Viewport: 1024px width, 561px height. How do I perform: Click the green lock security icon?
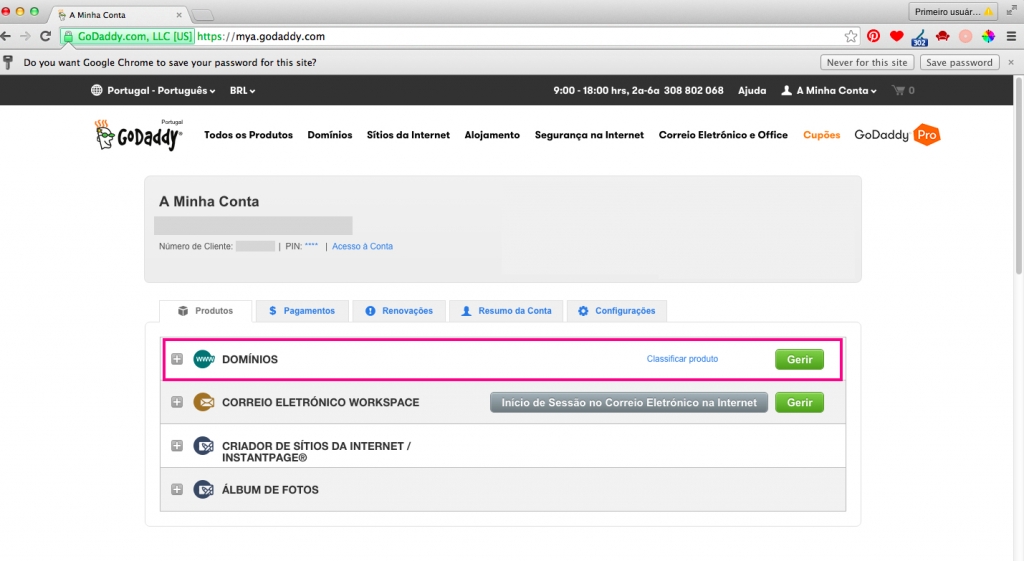tap(69, 37)
